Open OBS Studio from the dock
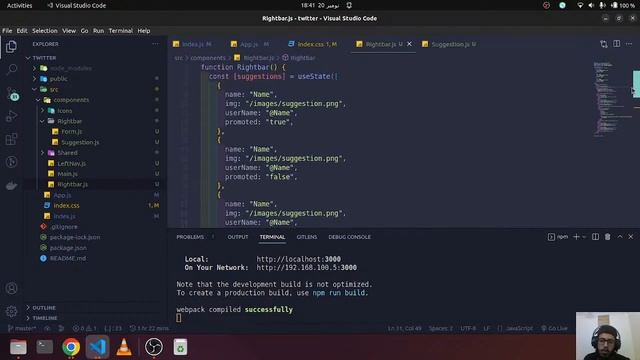Viewport: 640px width, 360px height. (x=154, y=347)
